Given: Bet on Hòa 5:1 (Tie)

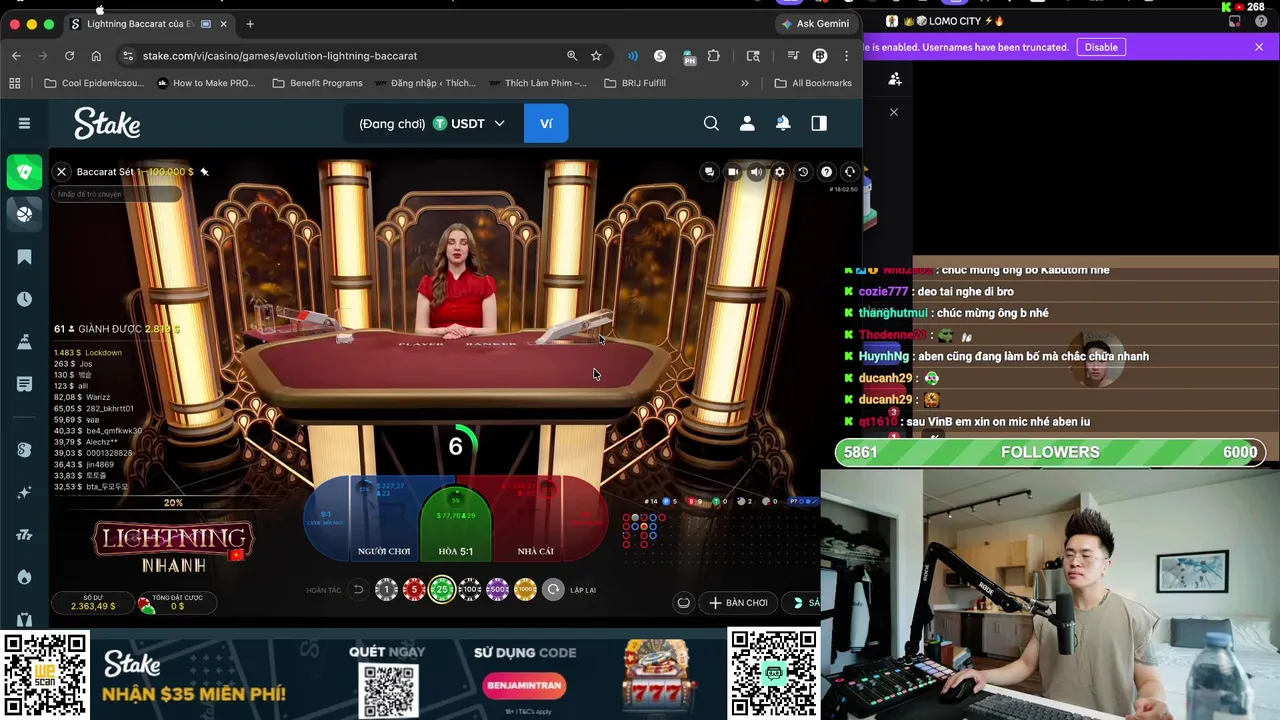Looking at the screenshot, I should pyautogui.click(x=456, y=523).
